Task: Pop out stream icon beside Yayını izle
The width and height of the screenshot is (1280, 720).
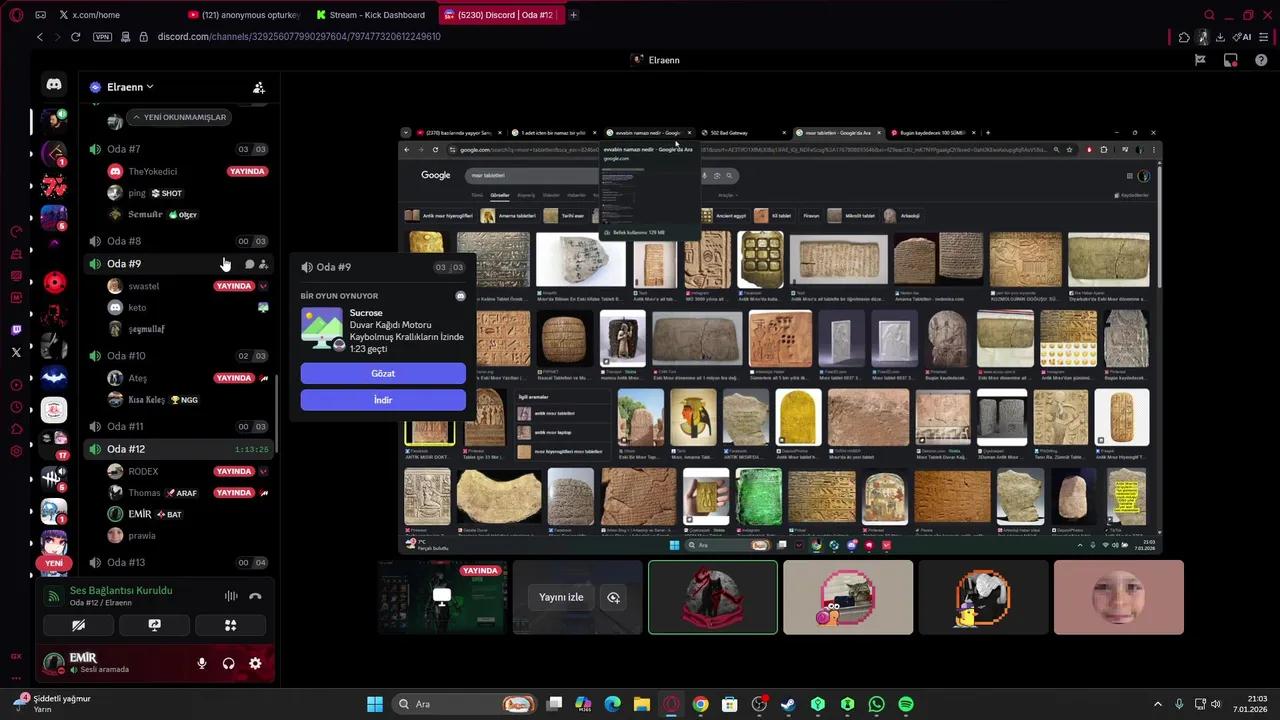Action: point(614,597)
